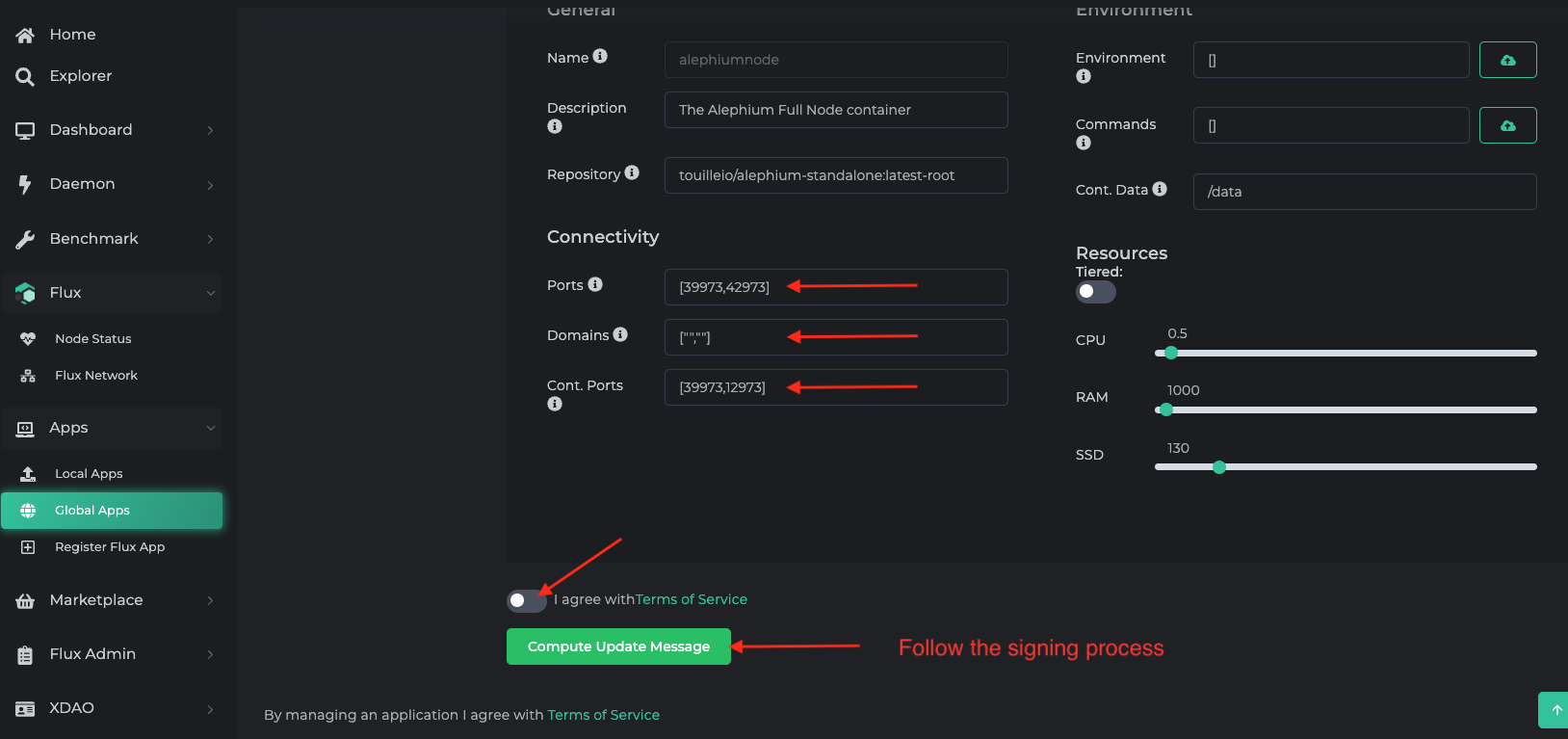Toggle the Tiered resources switch

point(1096,291)
